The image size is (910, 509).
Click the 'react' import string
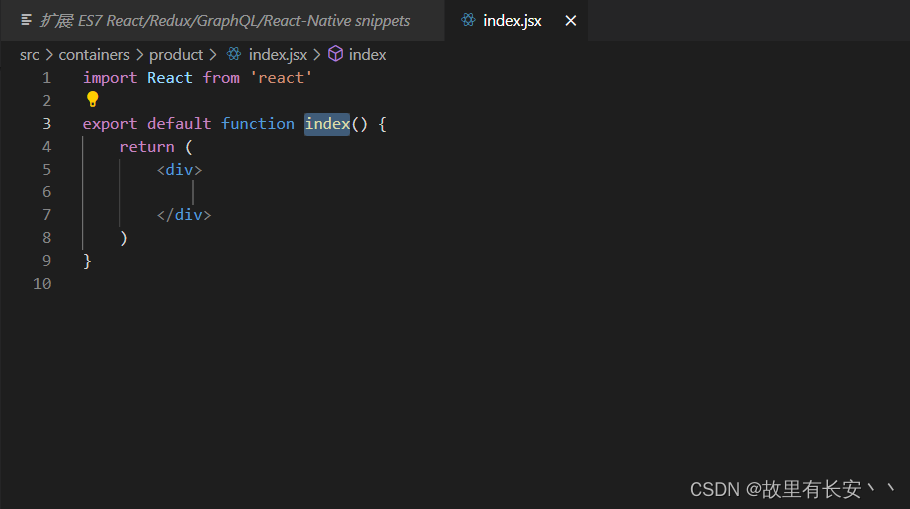pyautogui.click(x=281, y=77)
